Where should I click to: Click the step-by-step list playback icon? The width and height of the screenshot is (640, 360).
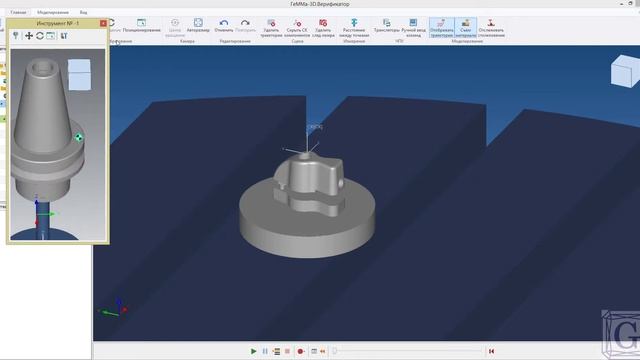click(x=276, y=351)
